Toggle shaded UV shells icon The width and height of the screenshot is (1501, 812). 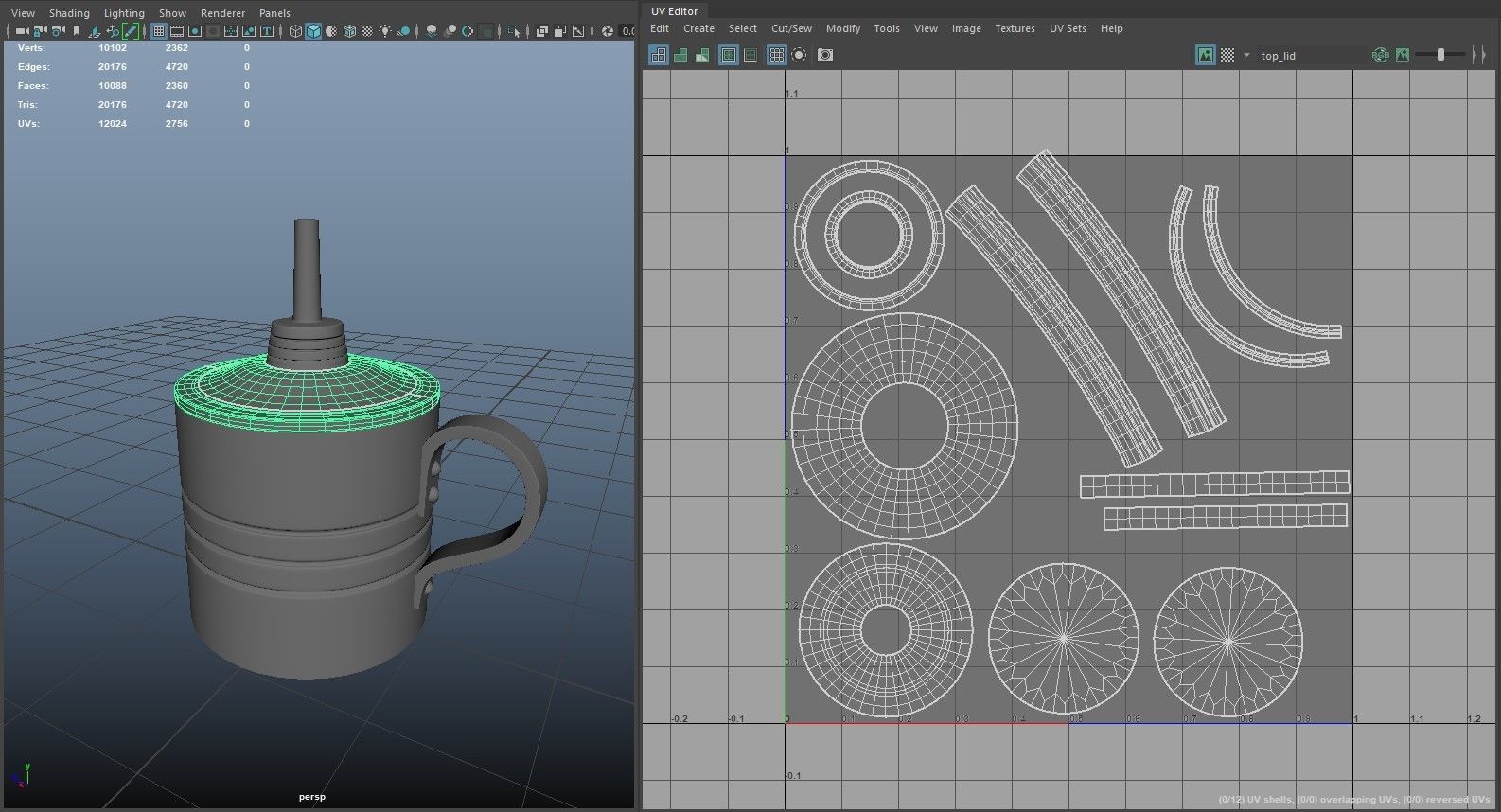(x=680, y=55)
